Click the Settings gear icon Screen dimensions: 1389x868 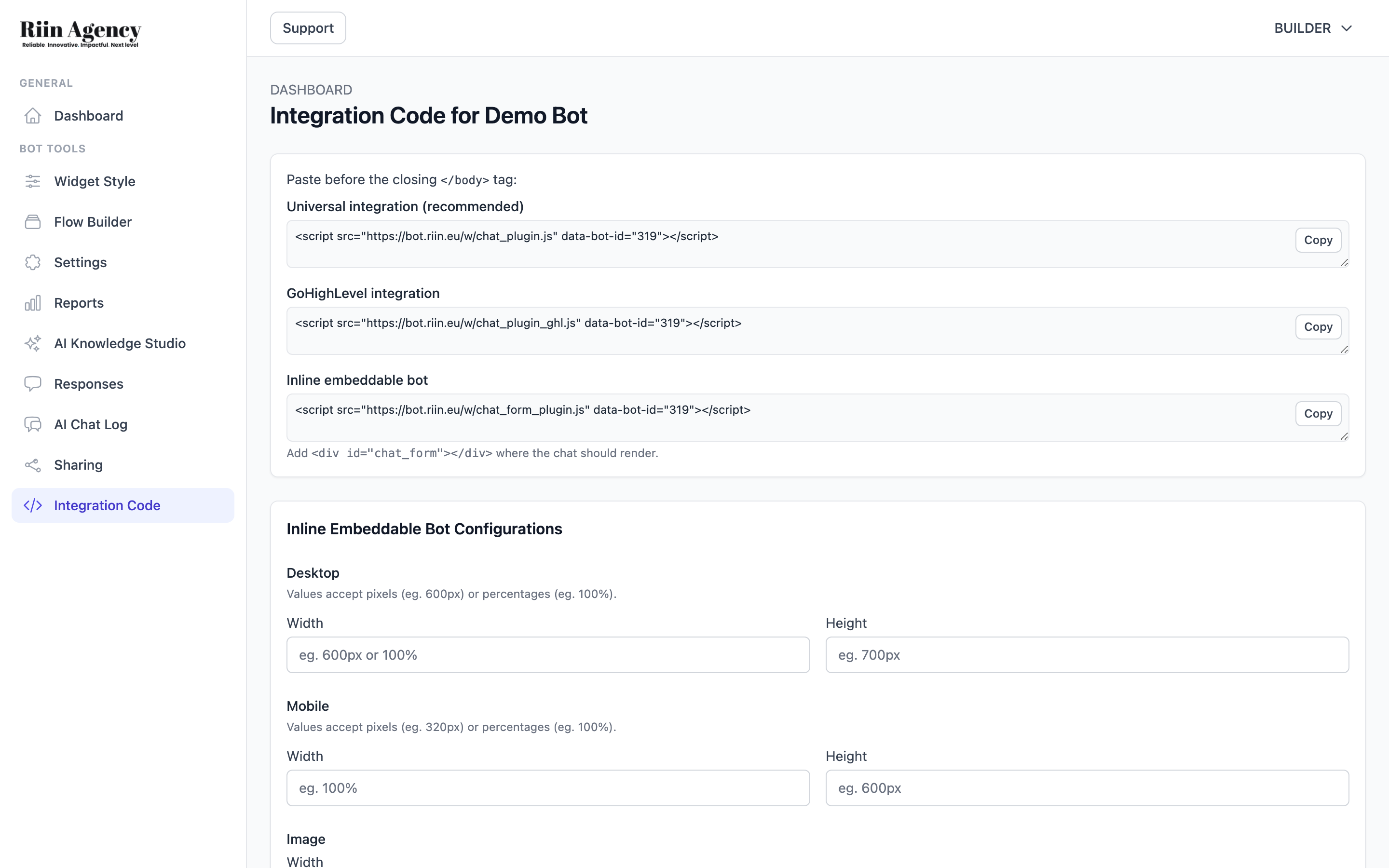tap(33, 262)
